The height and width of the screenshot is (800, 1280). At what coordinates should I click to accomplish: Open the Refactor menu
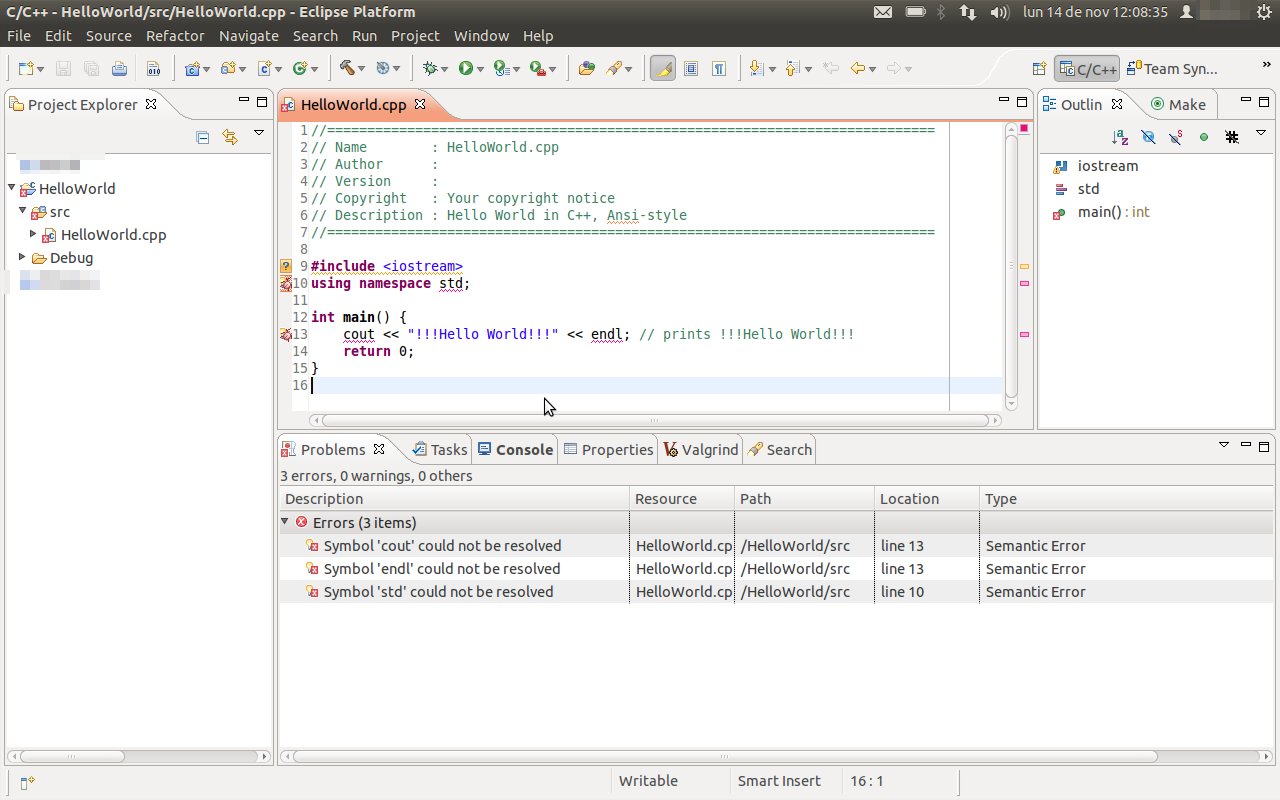174,35
